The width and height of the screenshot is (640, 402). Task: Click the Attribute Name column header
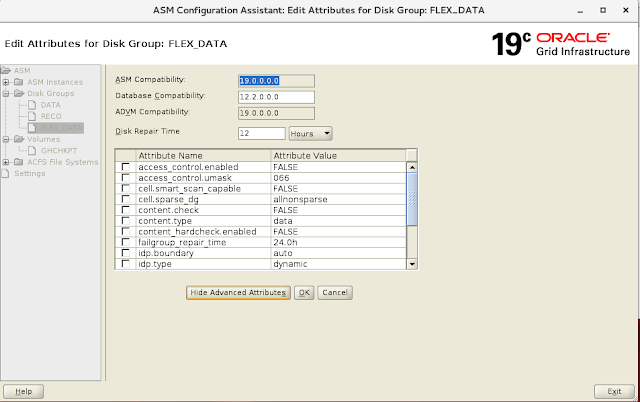tap(203, 155)
